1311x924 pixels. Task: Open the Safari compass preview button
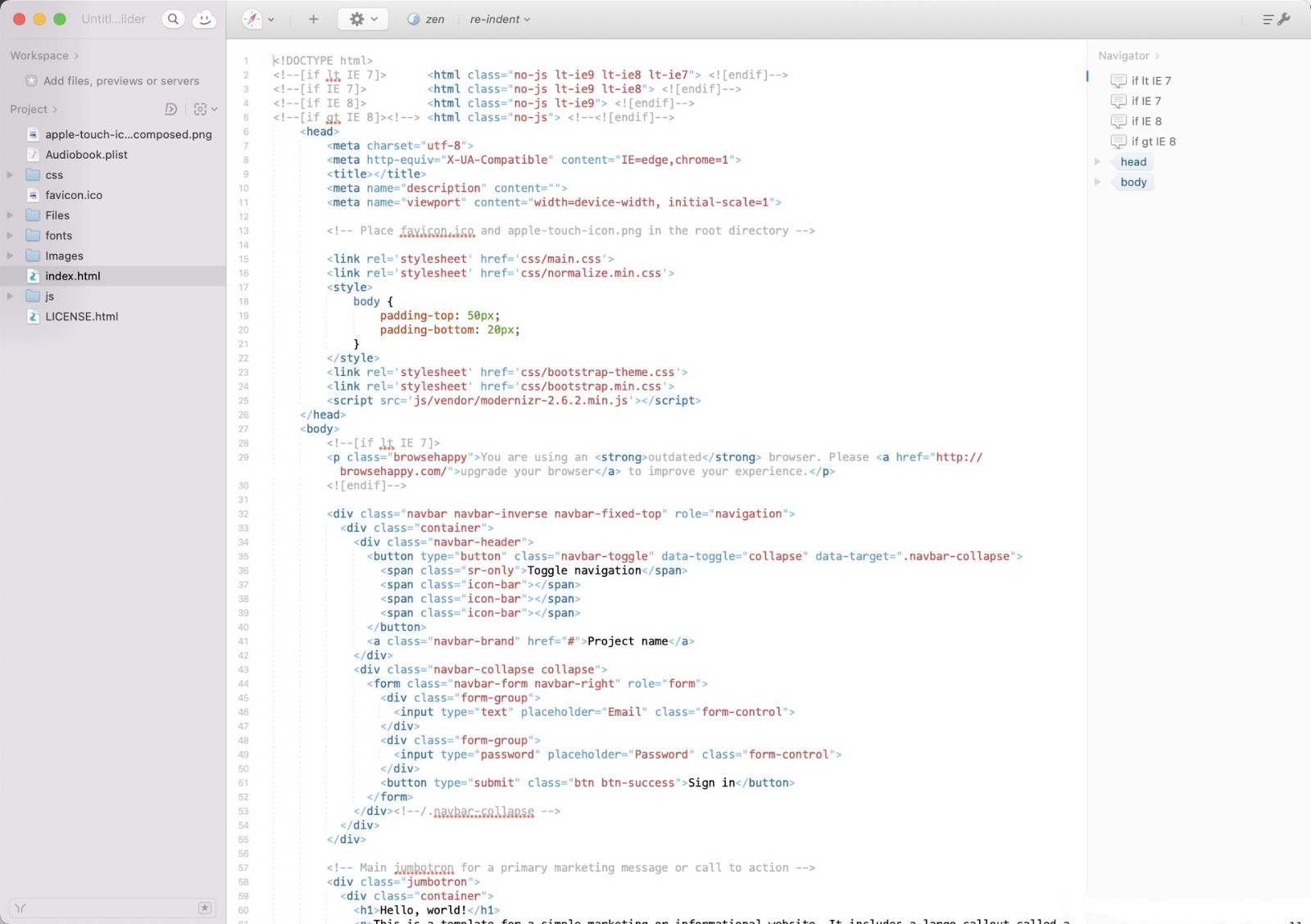(252, 19)
